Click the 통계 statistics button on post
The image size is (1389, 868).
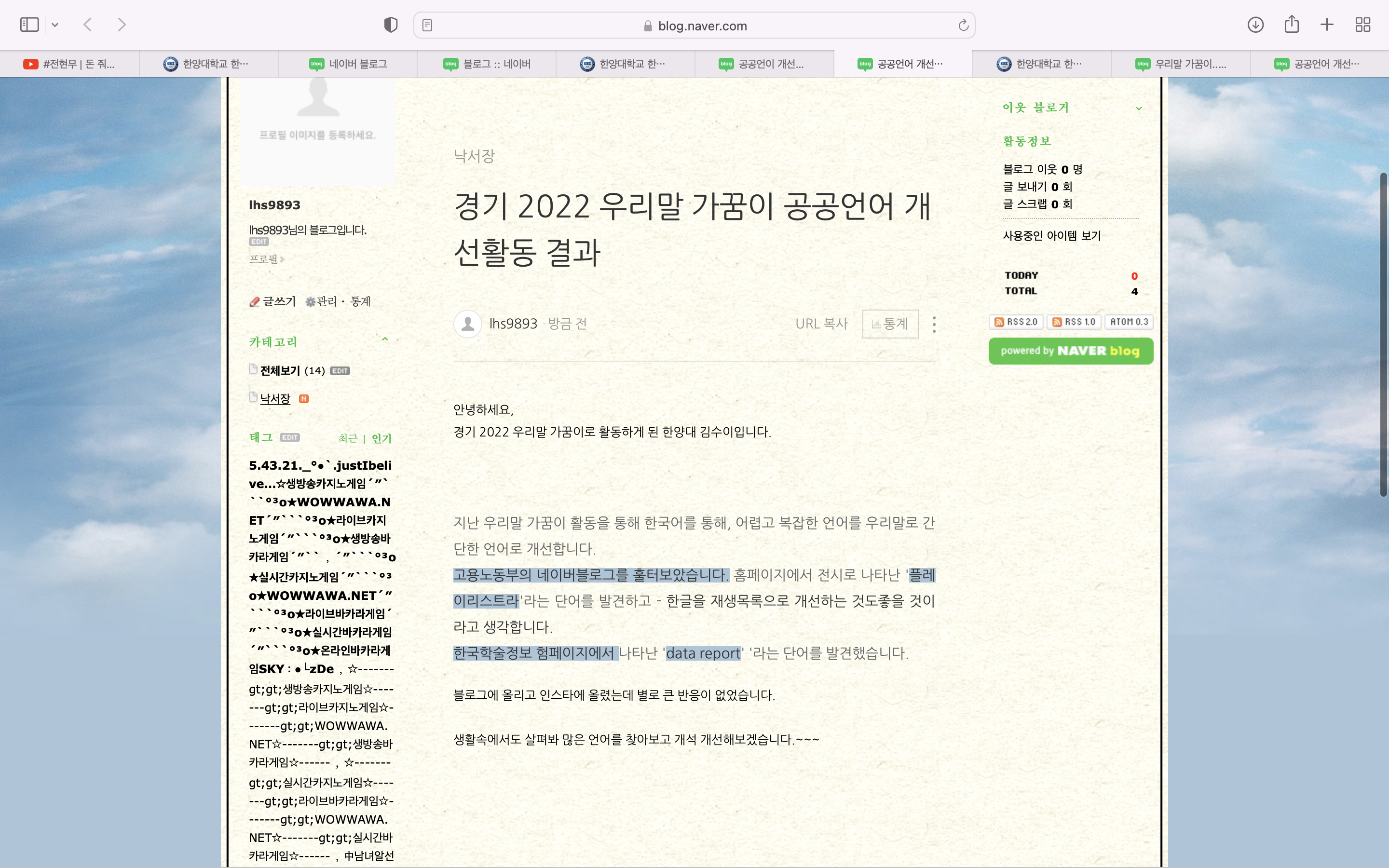(x=890, y=324)
